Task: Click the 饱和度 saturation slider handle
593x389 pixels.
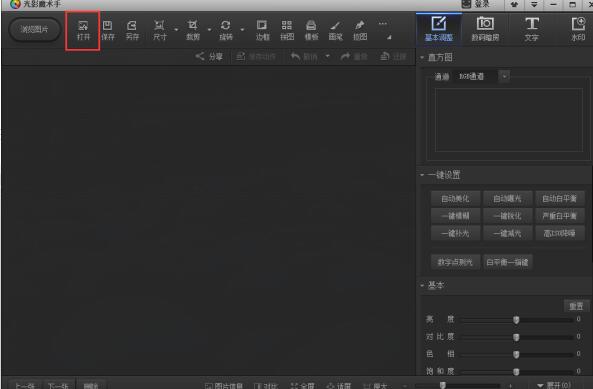Action: (516, 372)
